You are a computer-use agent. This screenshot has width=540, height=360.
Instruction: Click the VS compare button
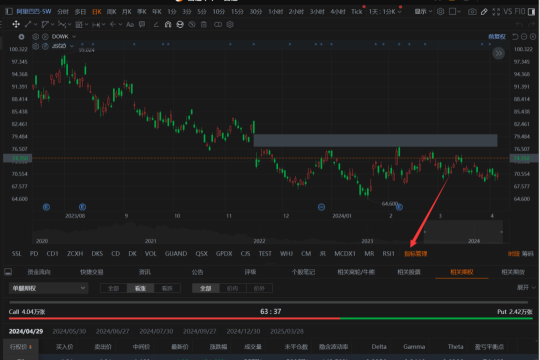coord(507,12)
